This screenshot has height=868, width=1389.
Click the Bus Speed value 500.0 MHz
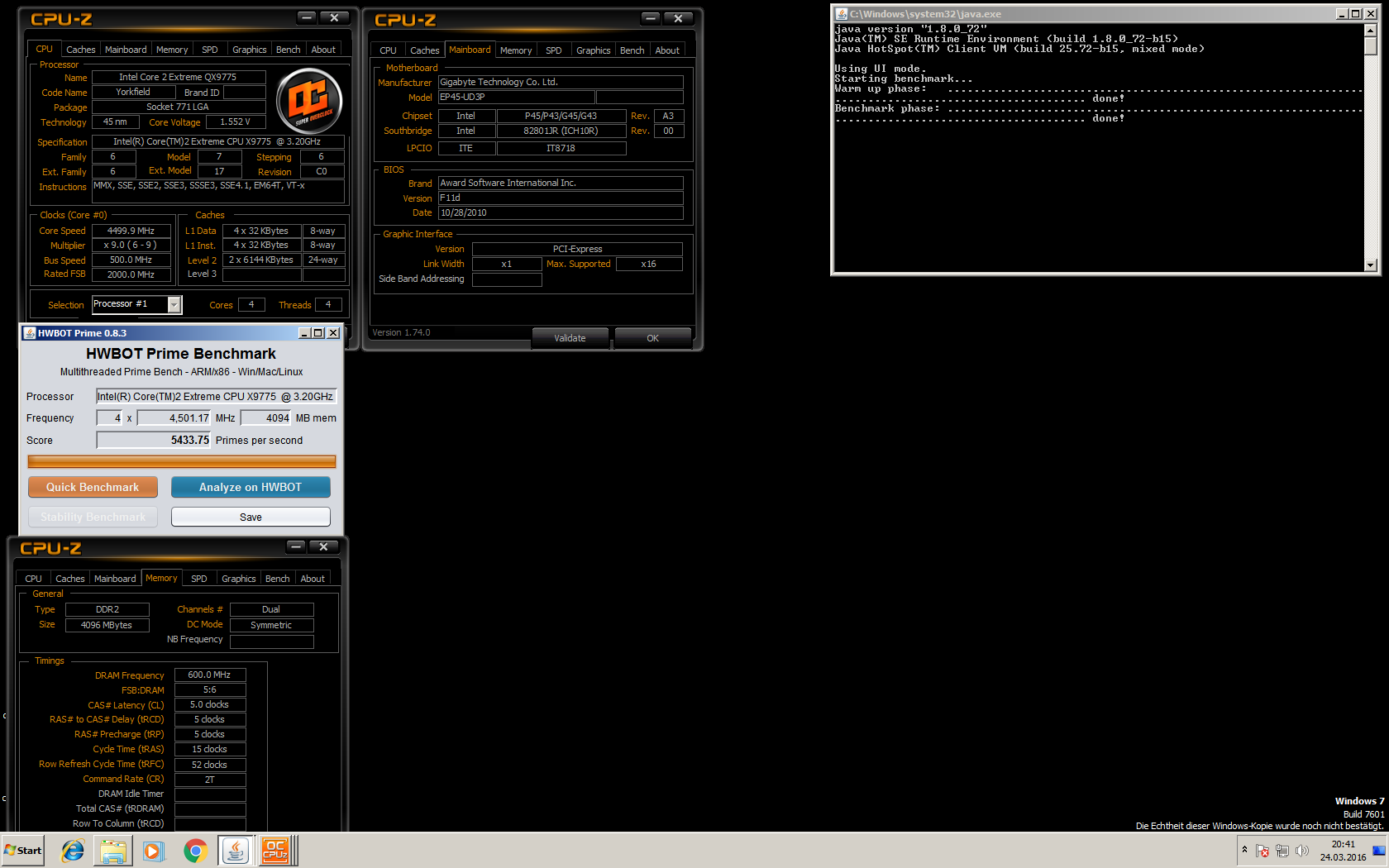click(131, 260)
